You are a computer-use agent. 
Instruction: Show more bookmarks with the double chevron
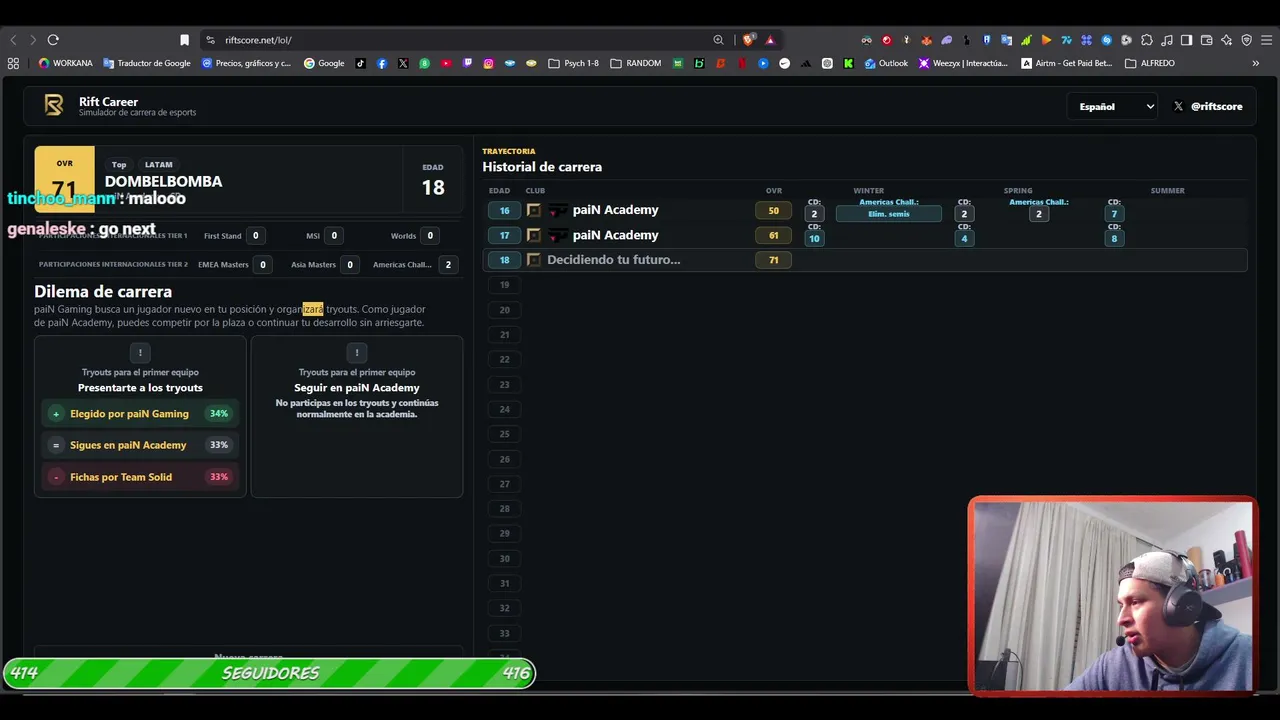click(1256, 63)
